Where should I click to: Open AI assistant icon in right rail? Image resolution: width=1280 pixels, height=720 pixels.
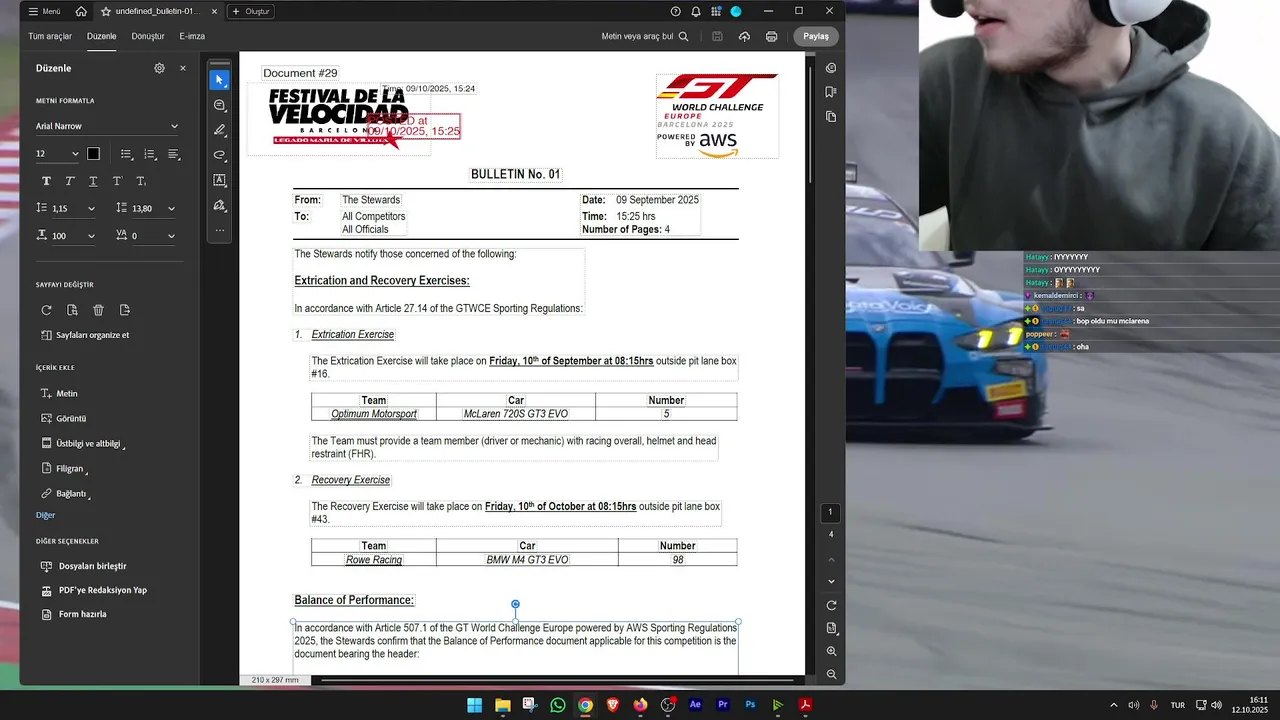831,68
